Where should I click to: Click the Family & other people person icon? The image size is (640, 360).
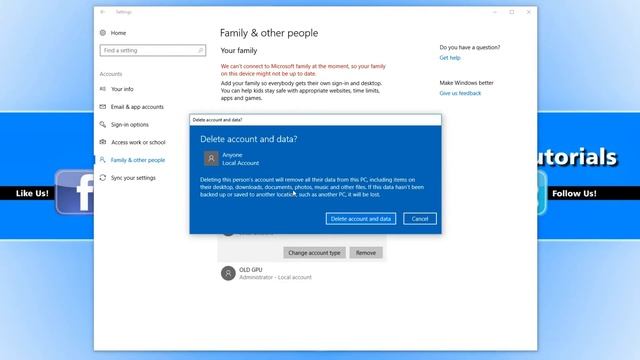[x=103, y=160]
